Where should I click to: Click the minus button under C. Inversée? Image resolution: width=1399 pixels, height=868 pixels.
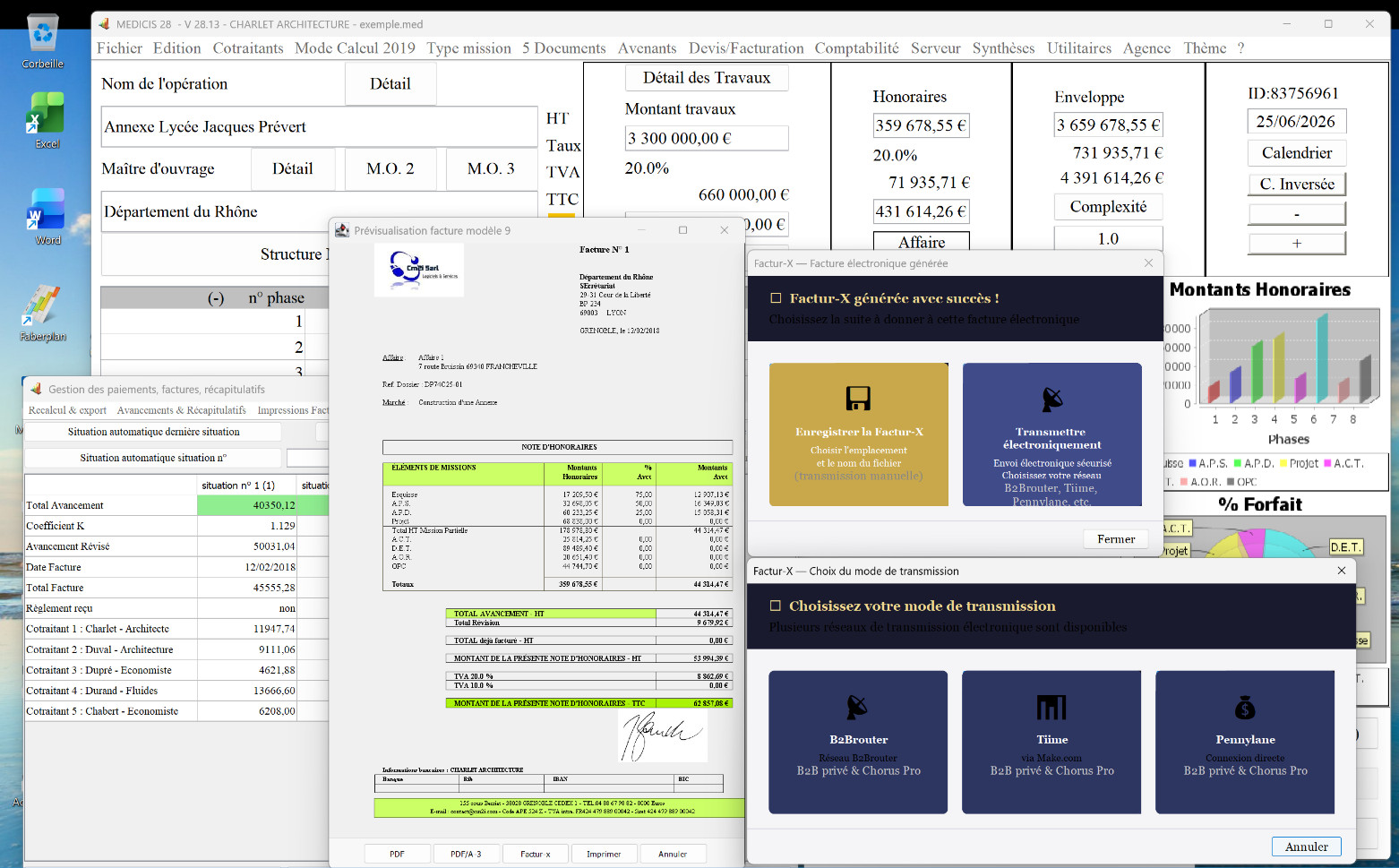pos(1296,214)
